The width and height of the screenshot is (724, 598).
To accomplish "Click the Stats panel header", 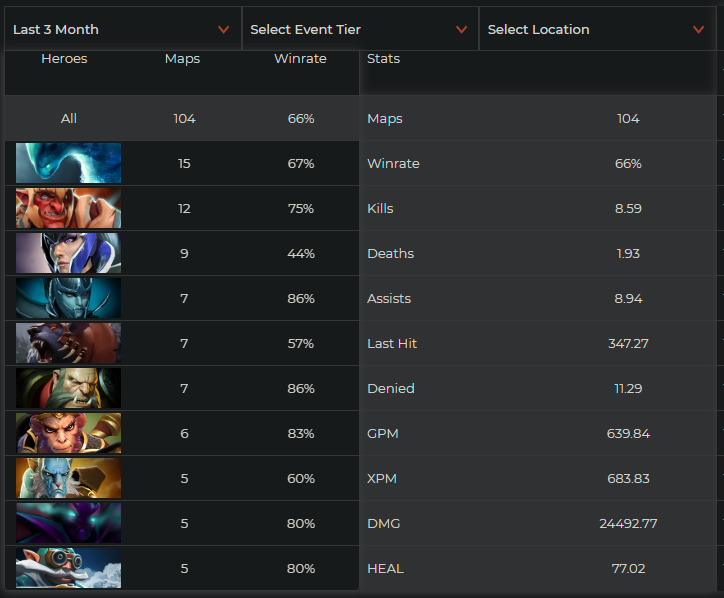I will [x=384, y=59].
